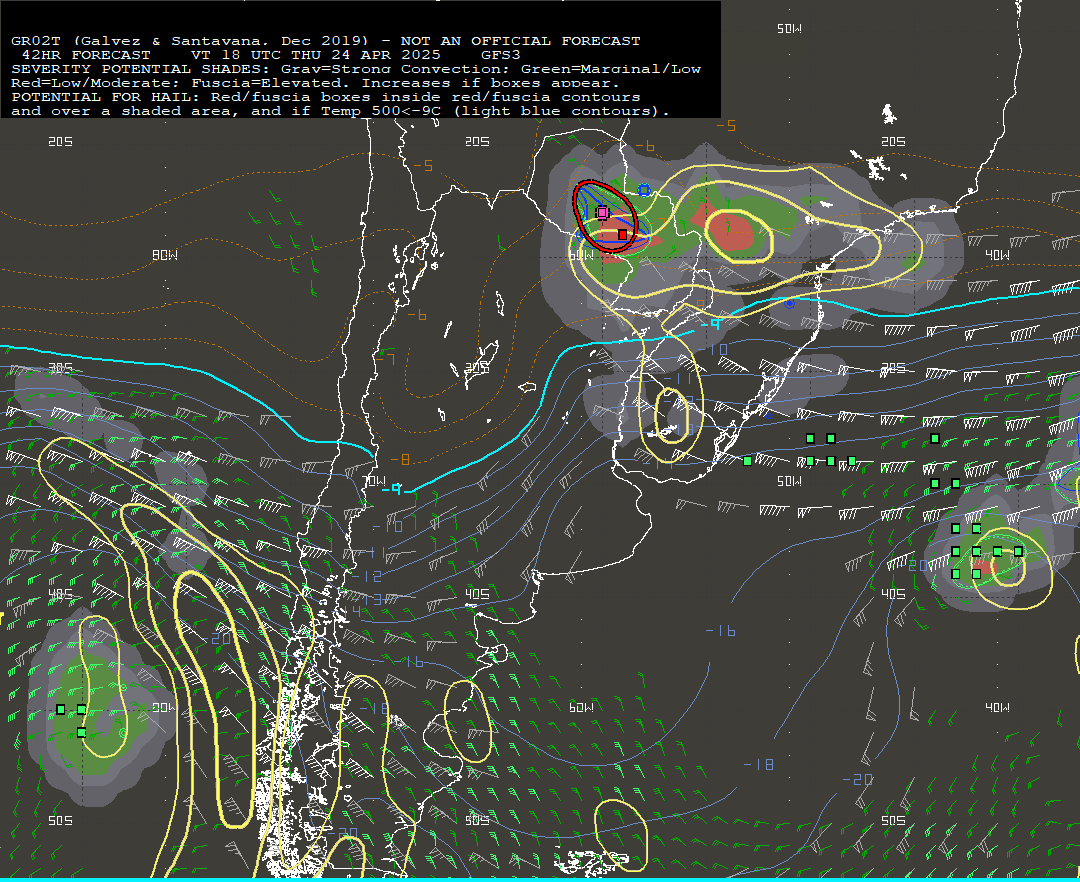The image size is (1080, 882).
Task: Click the fuchsia hail box inside red contour
Action: (x=602, y=213)
